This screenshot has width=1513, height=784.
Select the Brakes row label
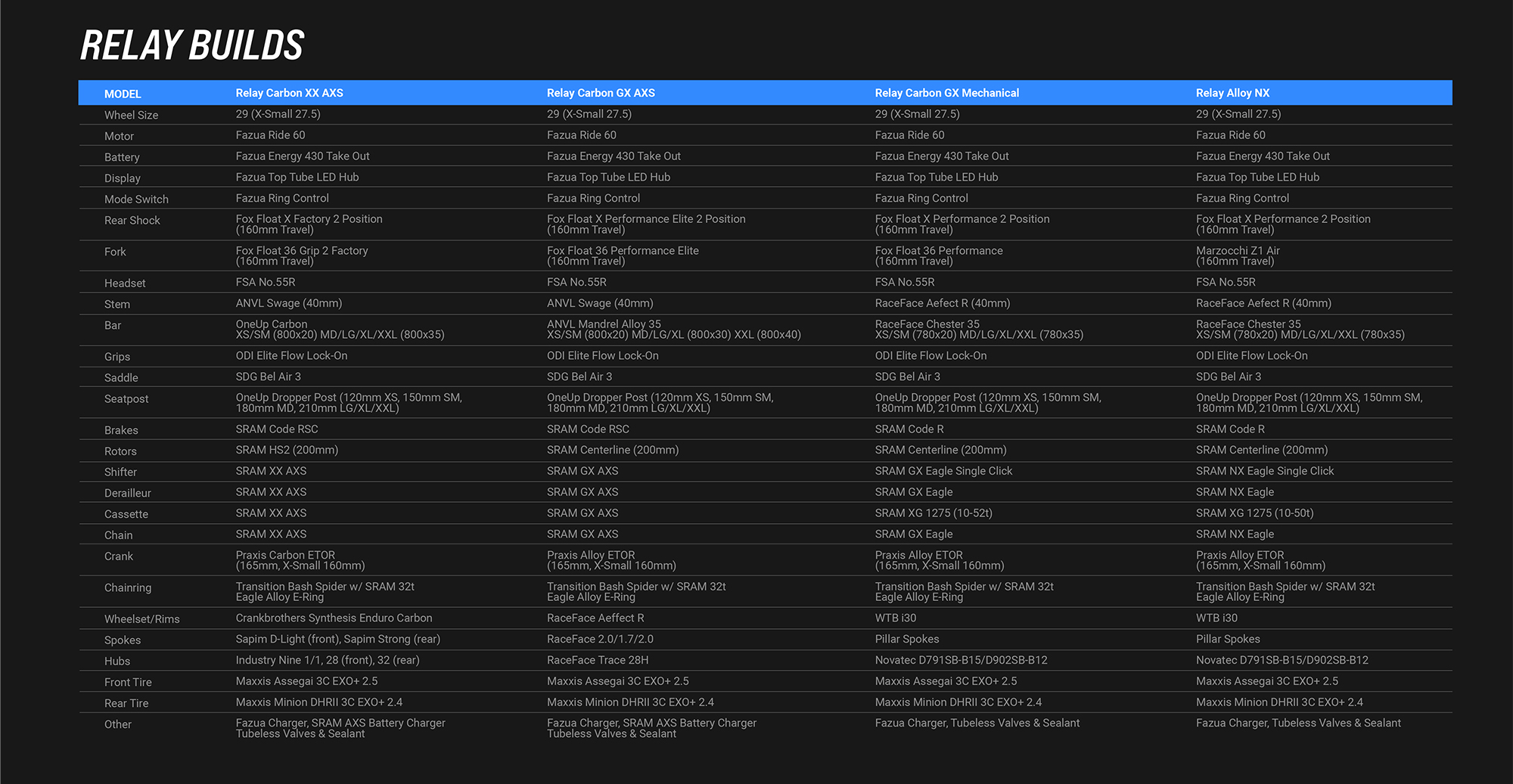tap(121, 430)
